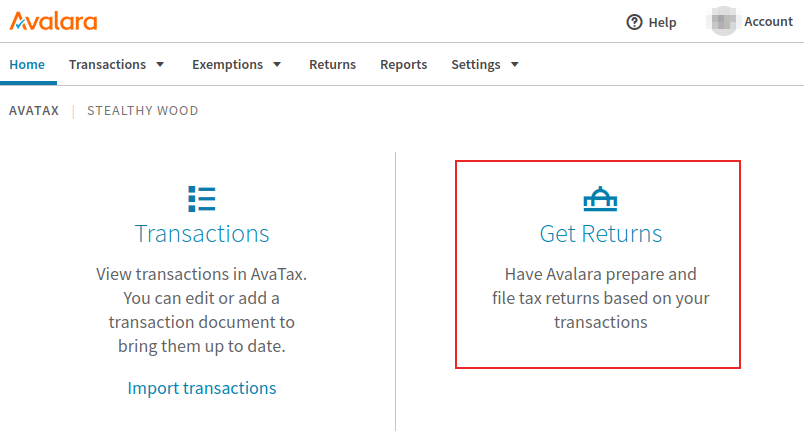Viewport: 804px width, 448px height.
Task: Click the Account avatar image
Action: (720, 22)
